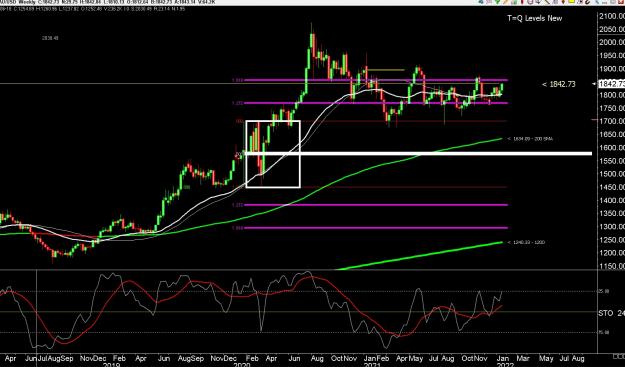Click the 2000.00 price axis label
This screenshot has height=367, width=625.
(x=612, y=43)
